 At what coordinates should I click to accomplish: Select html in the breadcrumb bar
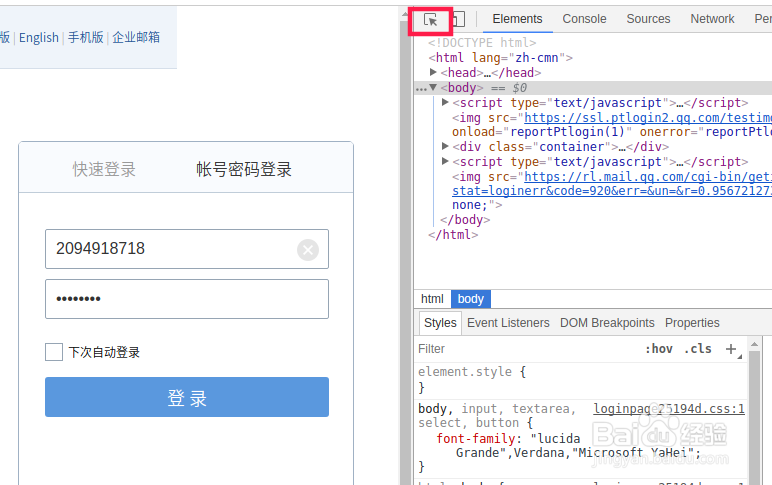coord(432,299)
